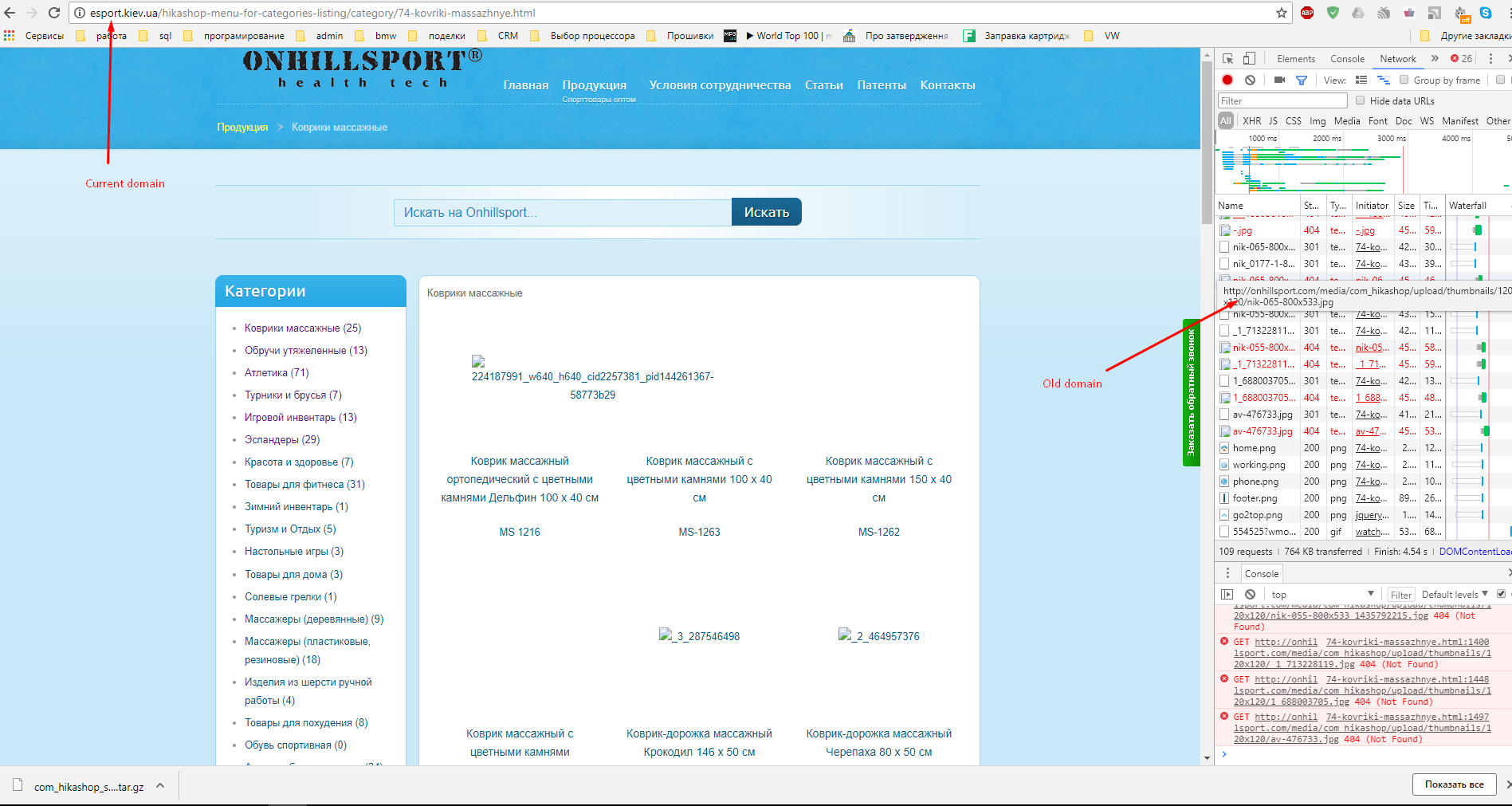Viewport: 1512px width, 806px height.
Task: Select the Network tab in DevTools
Action: [1398, 58]
